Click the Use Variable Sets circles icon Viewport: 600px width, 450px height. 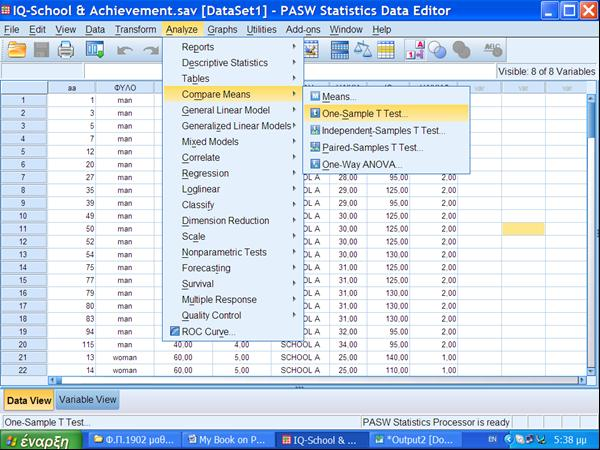437,50
